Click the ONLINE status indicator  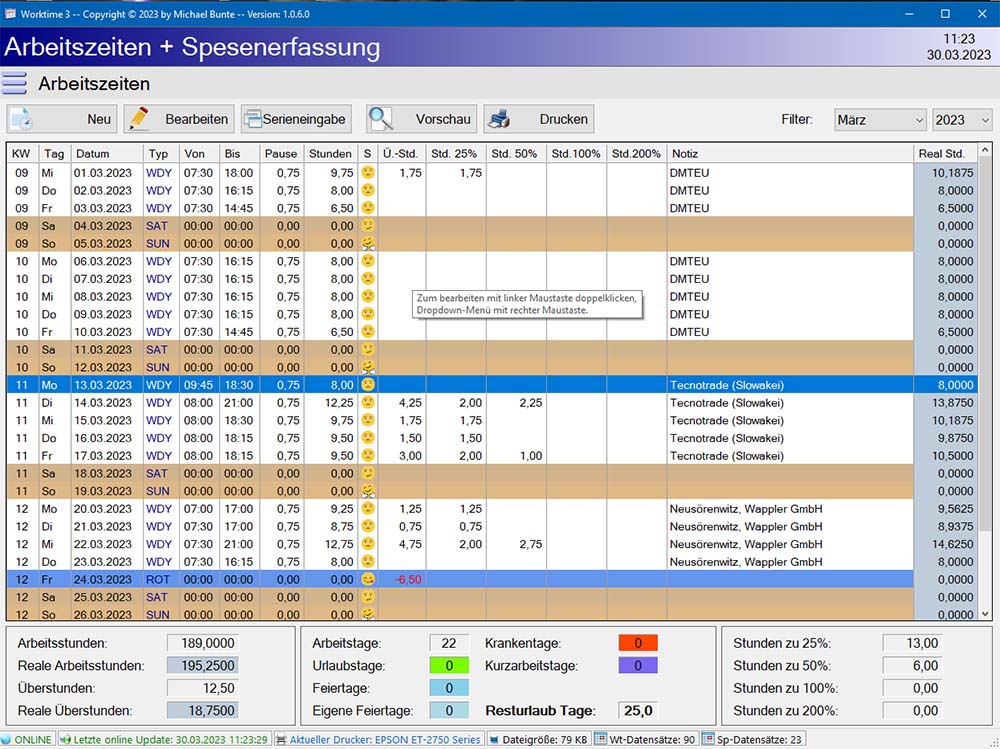click(27, 739)
